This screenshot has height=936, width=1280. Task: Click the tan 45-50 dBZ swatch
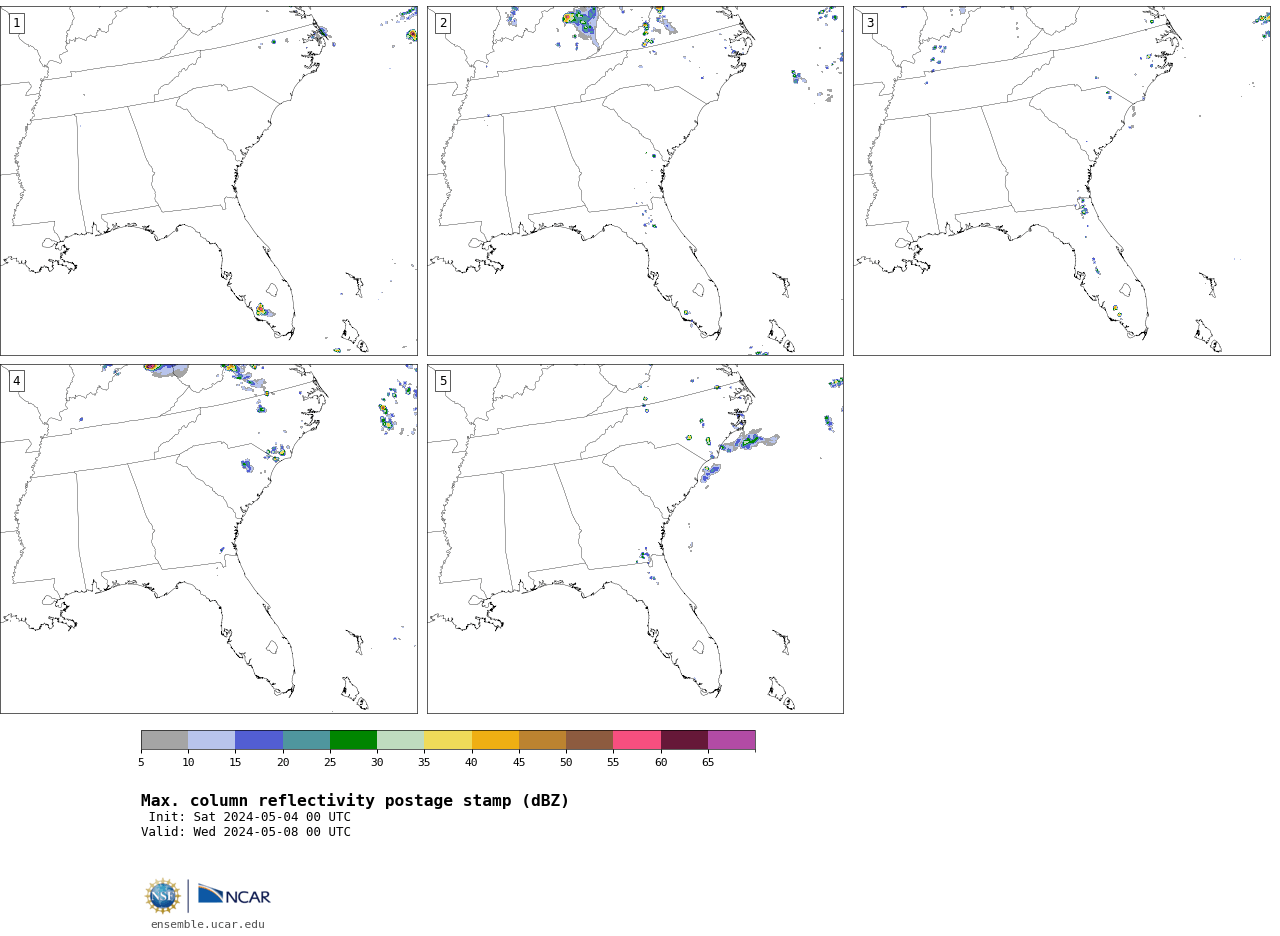[542, 740]
